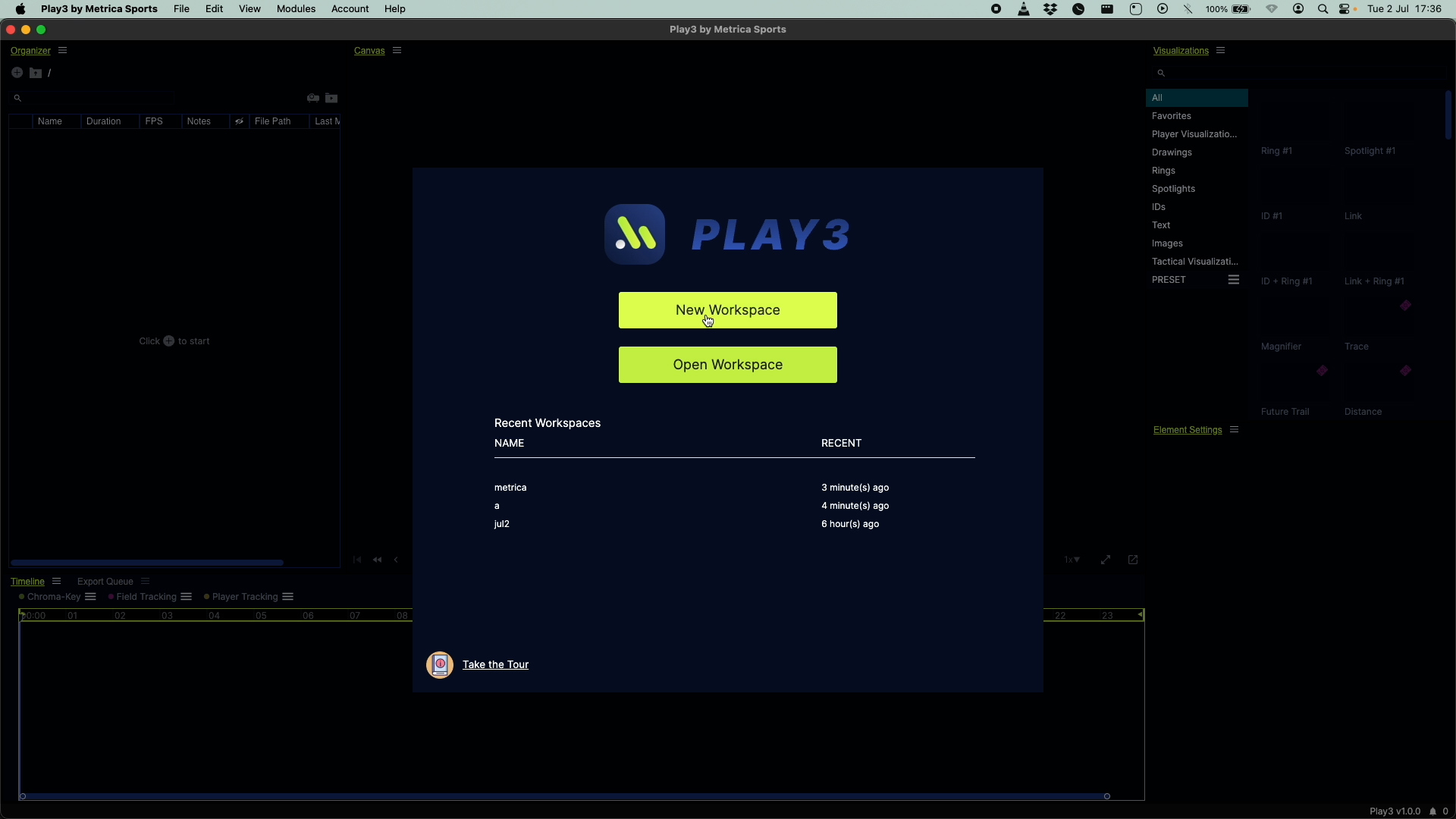Toggle the Chroma-Key status dot
The height and width of the screenshot is (819, 1456).
tap(22, 597)
